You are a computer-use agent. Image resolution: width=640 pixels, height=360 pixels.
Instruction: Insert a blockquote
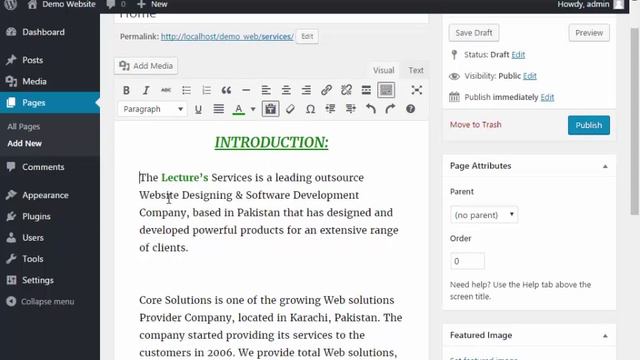click(226, 90)
